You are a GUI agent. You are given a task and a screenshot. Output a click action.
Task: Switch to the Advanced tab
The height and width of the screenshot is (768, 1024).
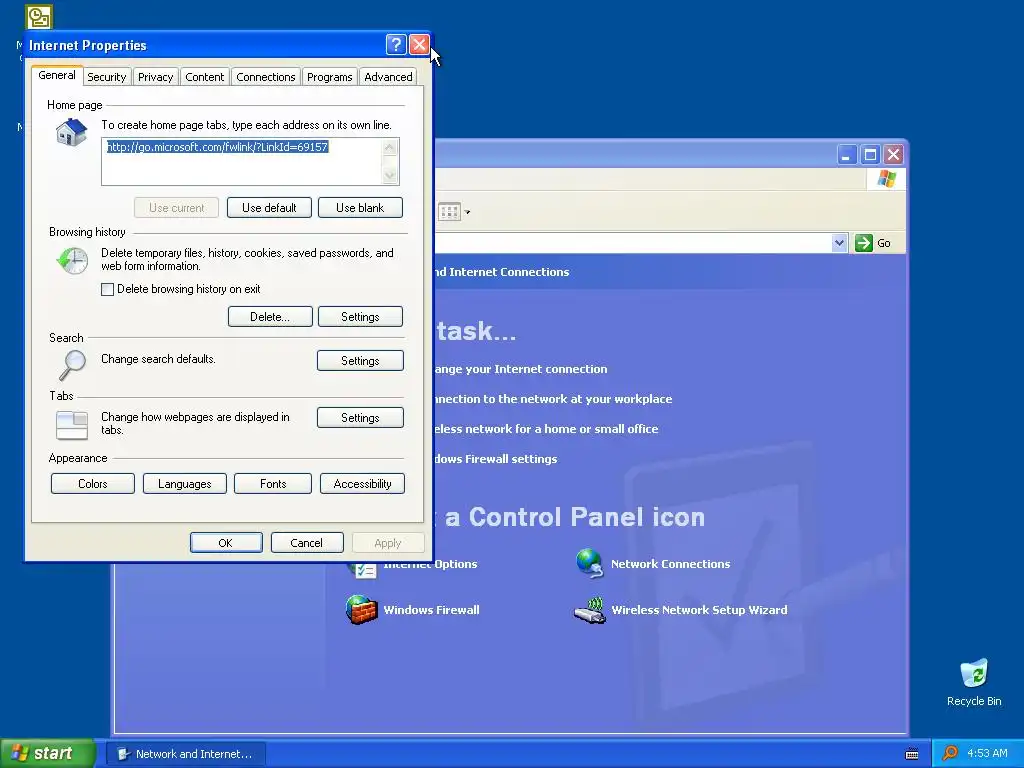pos(389,77)
